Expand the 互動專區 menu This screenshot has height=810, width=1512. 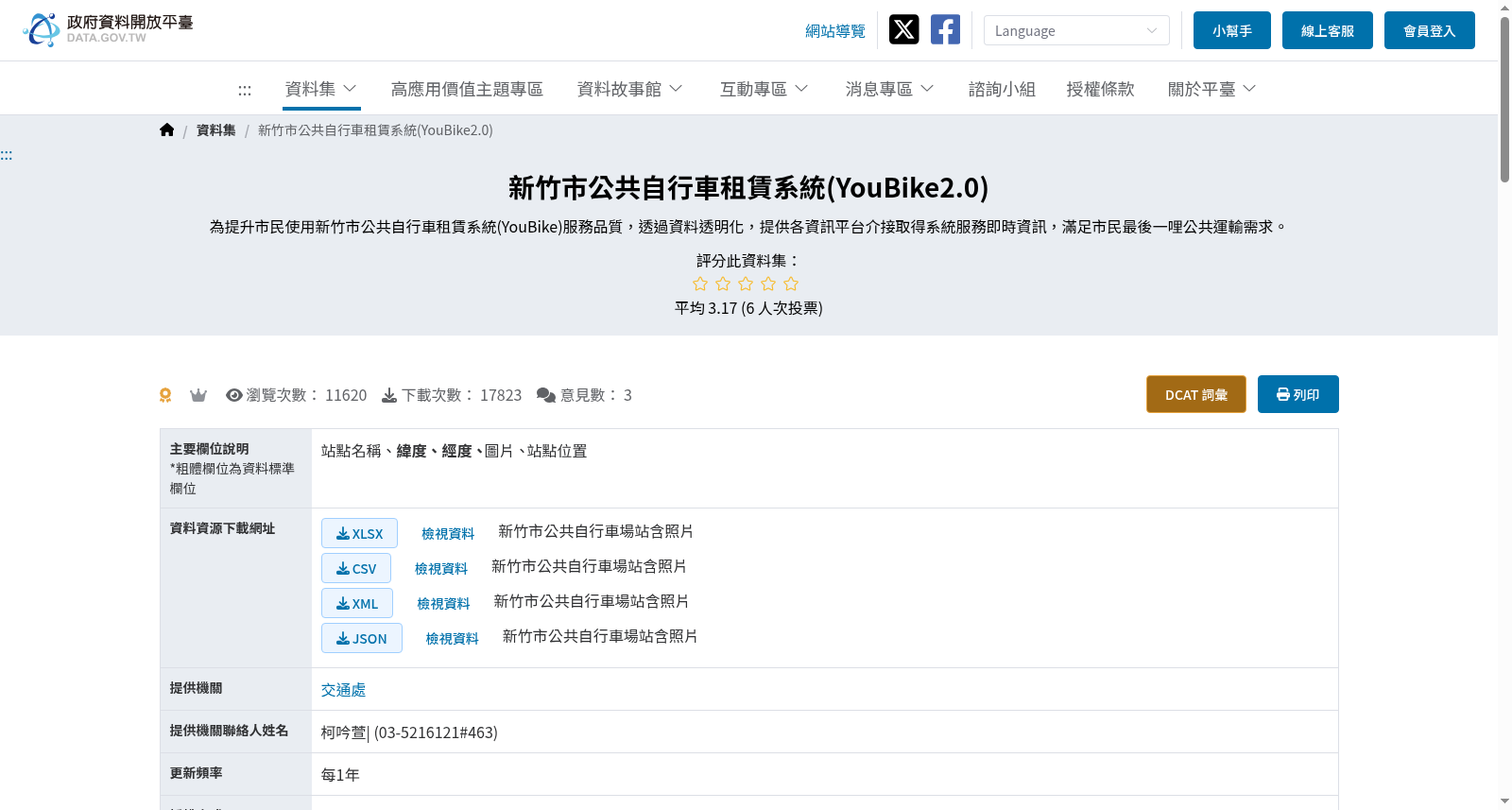point(765,89)
